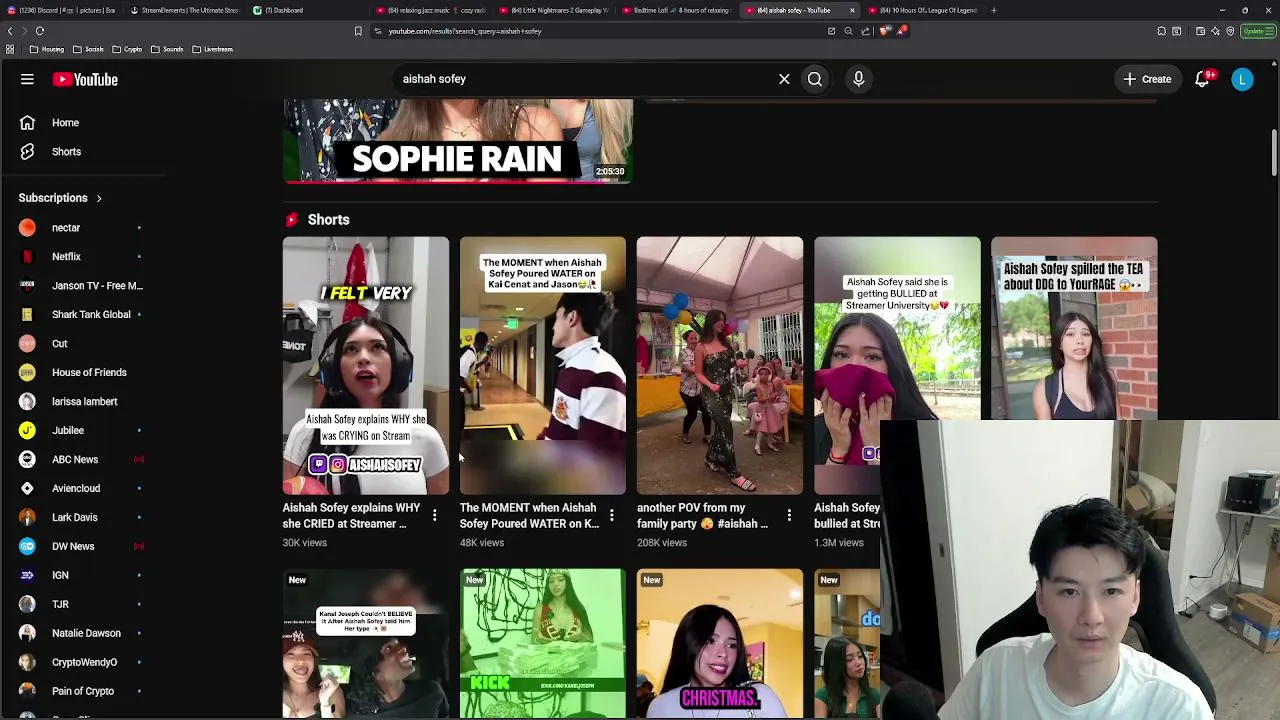The width and height of the screenshot is (1280, 720).
Task: Open options menu for 'explains WHY she CRIED' short
Action: 434,516
